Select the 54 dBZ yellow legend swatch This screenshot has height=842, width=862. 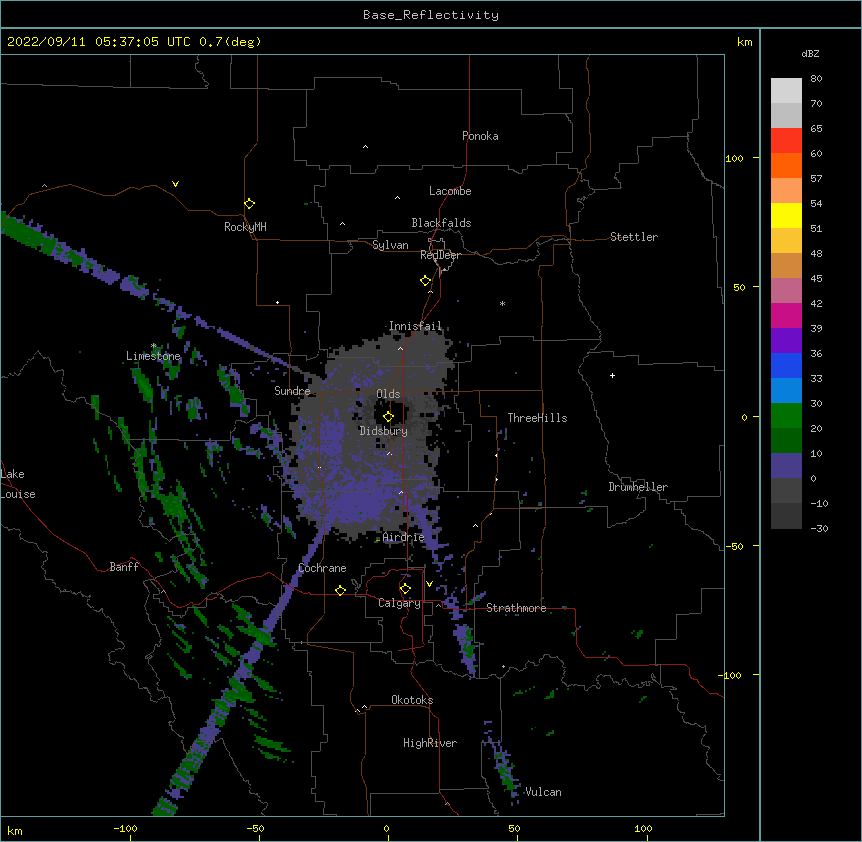(x=786, y=215)
